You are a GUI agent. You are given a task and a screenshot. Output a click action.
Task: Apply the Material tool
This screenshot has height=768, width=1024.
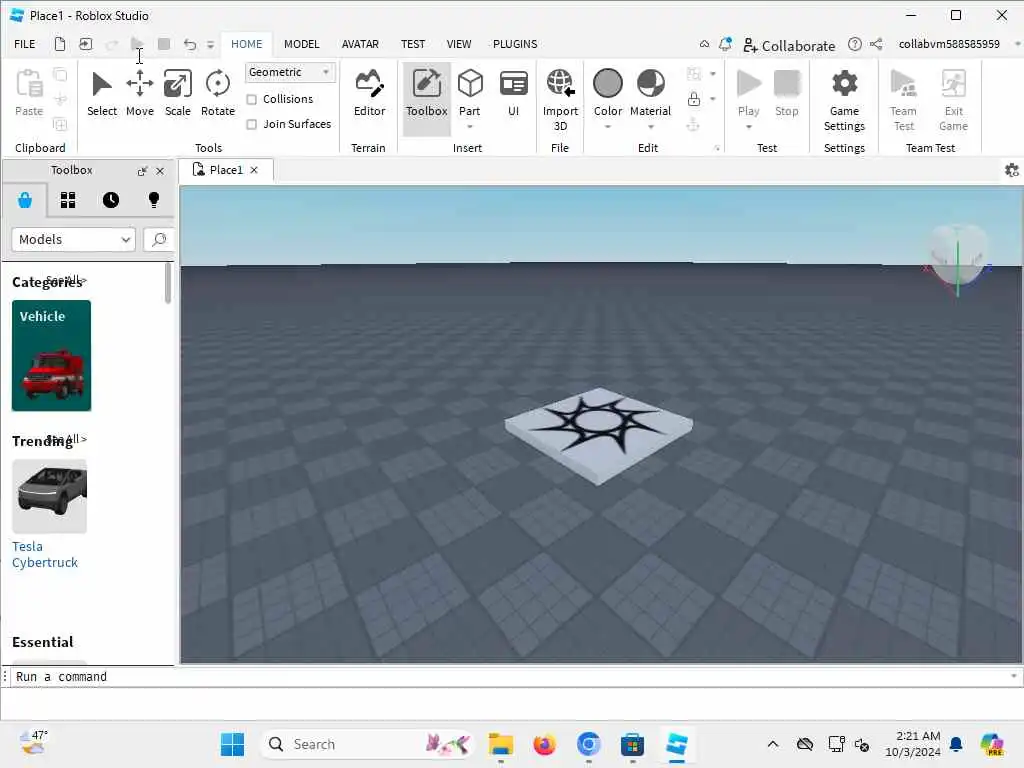[650, 93]
